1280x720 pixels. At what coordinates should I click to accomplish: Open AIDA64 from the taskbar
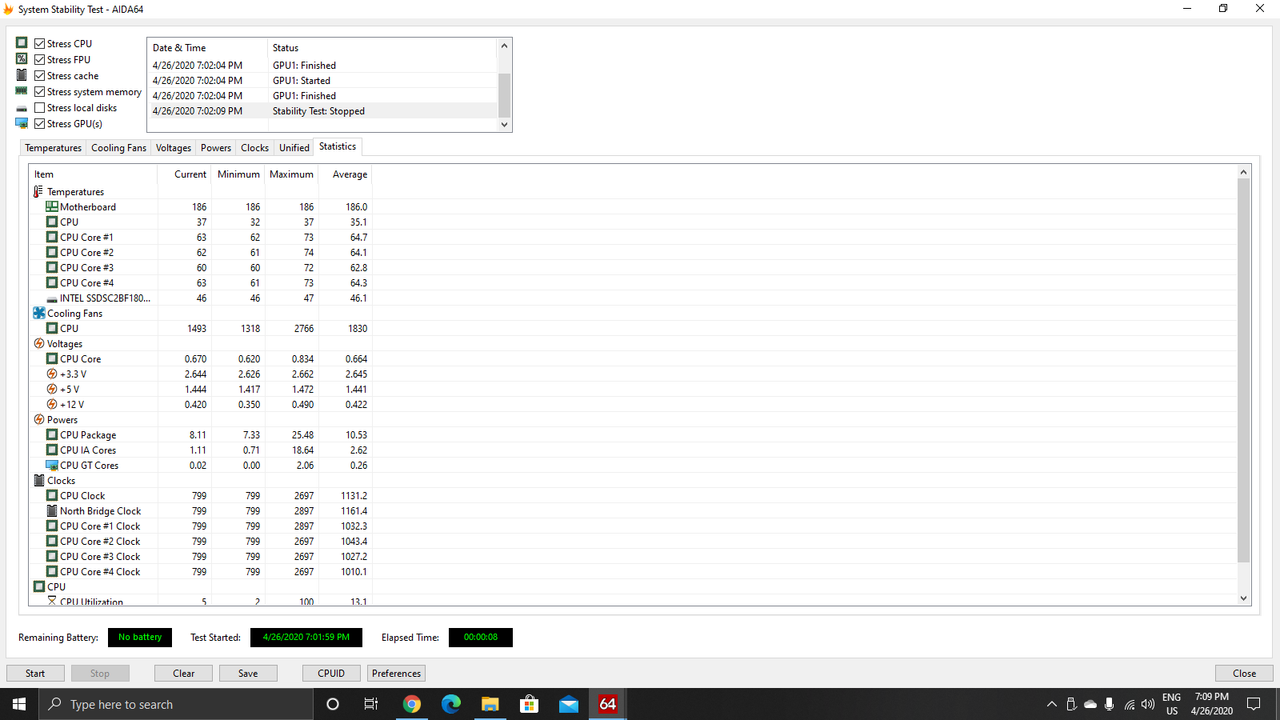click(x=607, y=704)
